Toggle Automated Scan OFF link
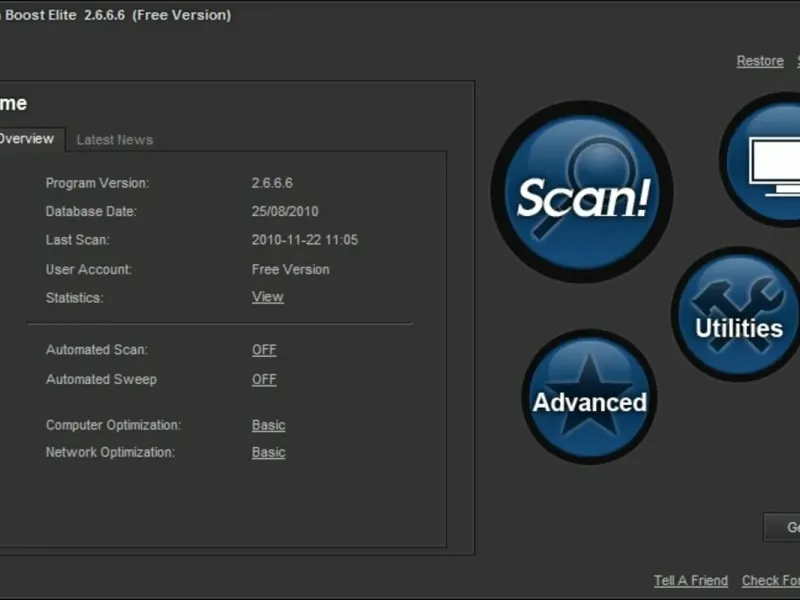The image size is (800, 600). click(x=264, y=350)
